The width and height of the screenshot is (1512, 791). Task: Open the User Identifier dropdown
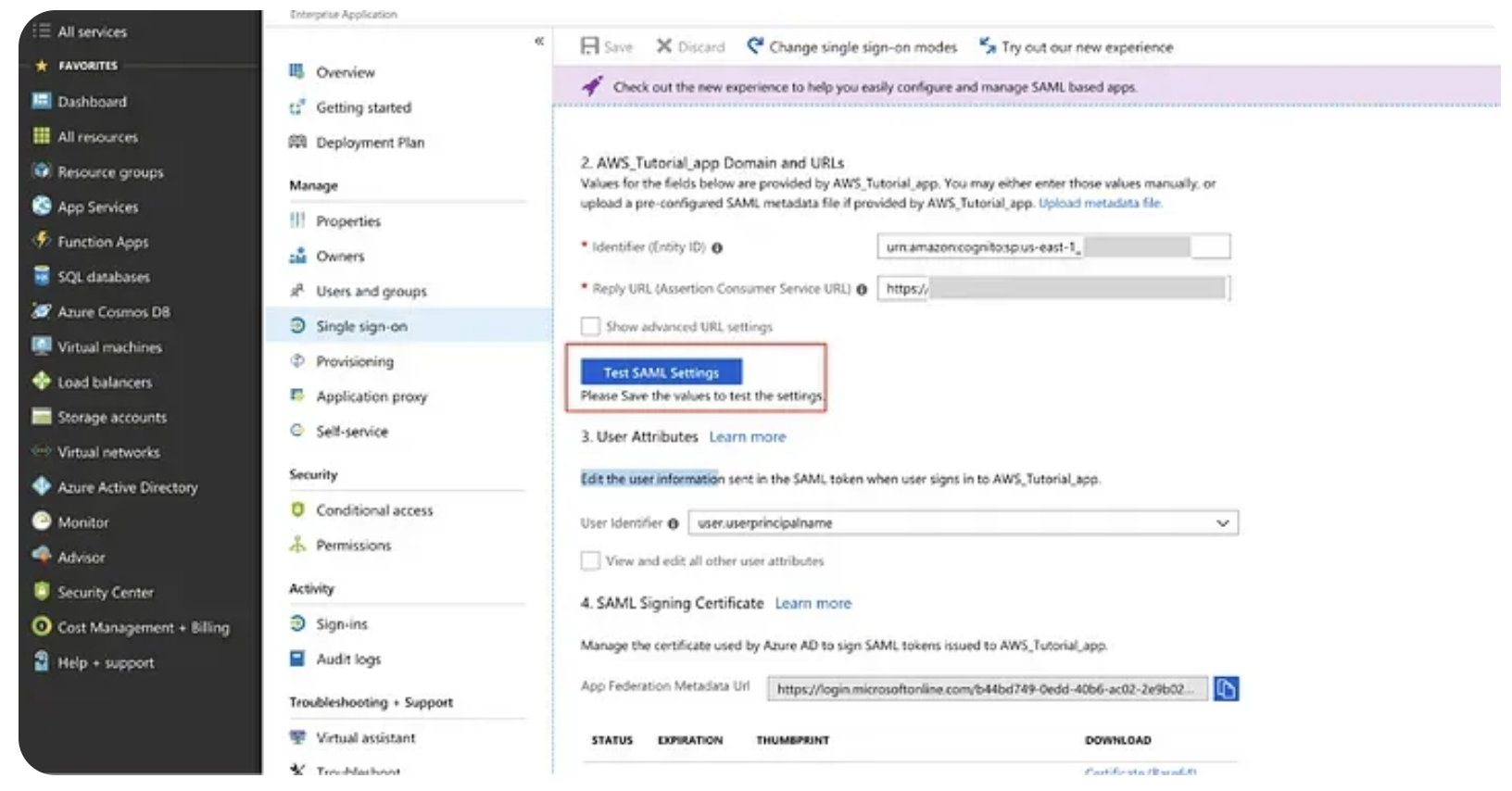(1222, 523)
